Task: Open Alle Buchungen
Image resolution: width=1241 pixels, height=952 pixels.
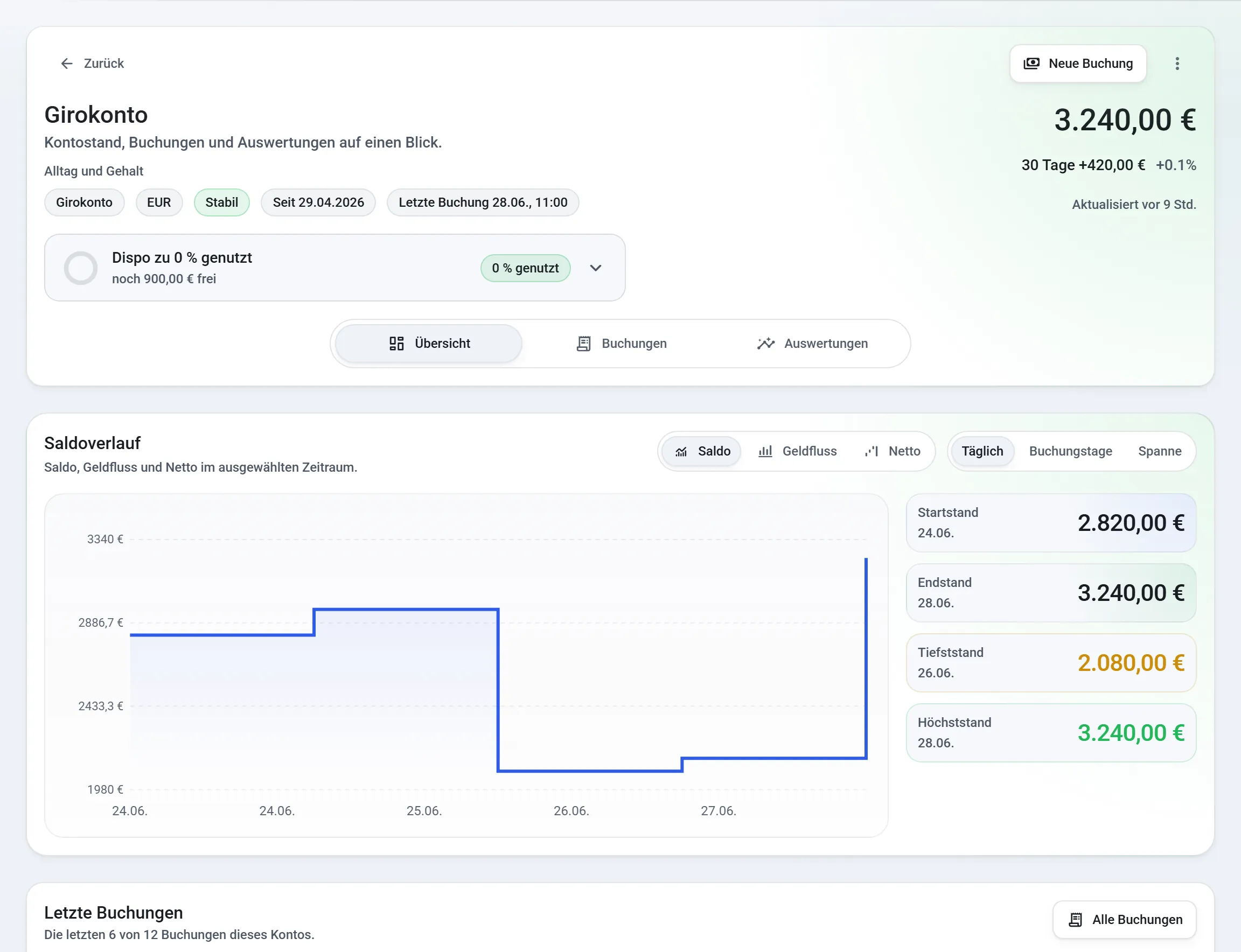Action: (x=1124, y=920)
